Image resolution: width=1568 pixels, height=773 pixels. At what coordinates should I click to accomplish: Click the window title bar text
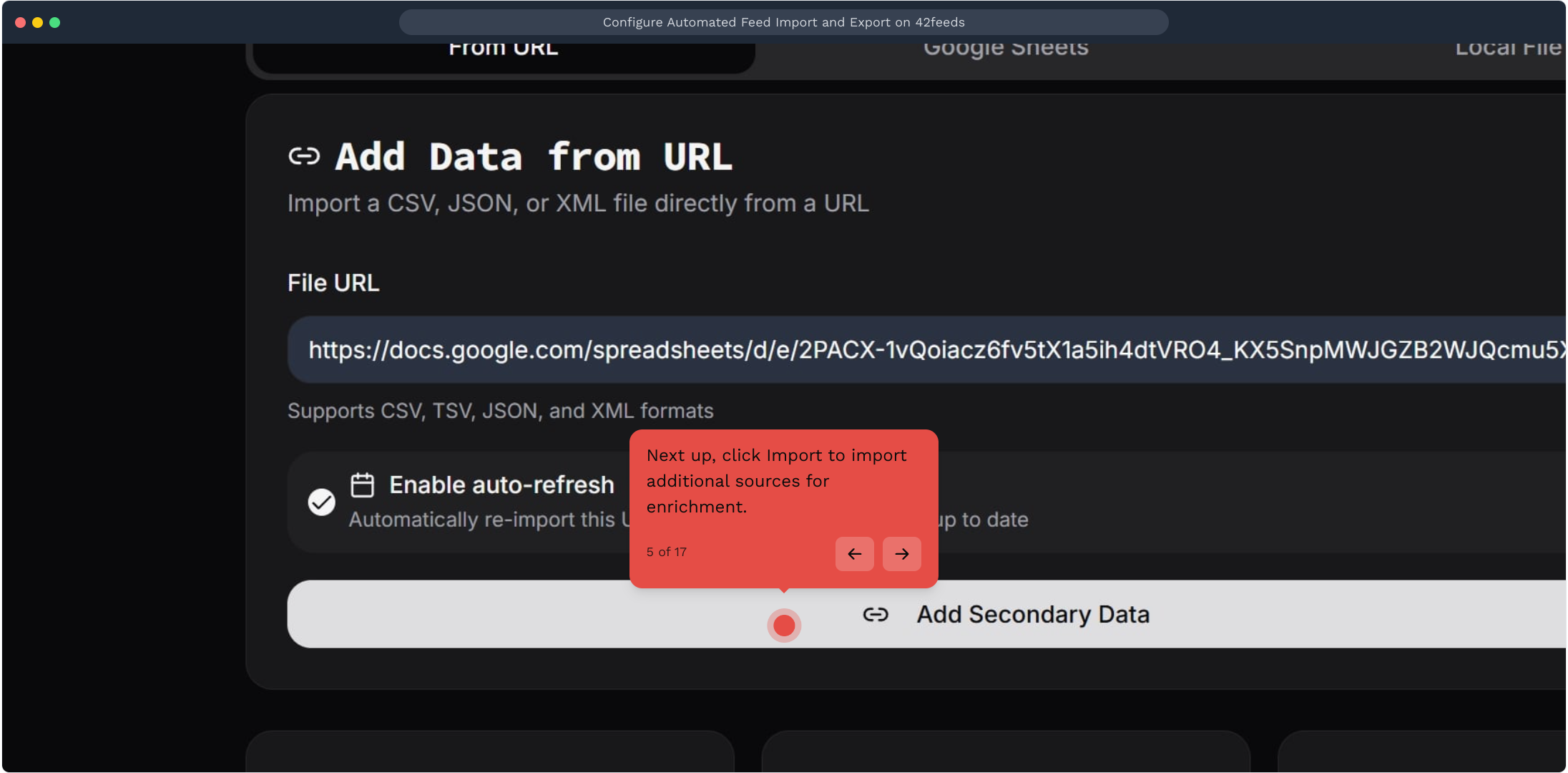pyautogui.click(x=783, y=22)
